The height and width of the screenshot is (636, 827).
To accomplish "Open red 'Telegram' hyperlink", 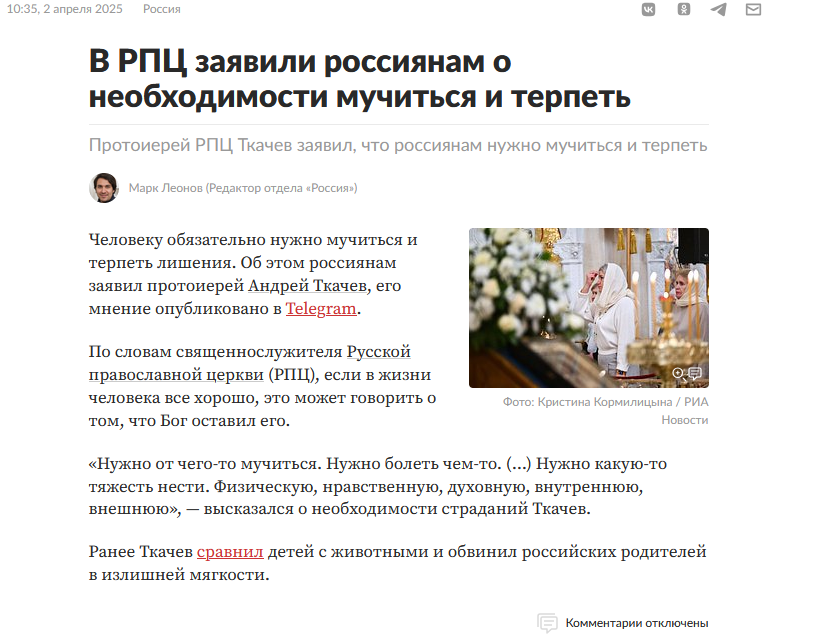I will click(321, 309).
